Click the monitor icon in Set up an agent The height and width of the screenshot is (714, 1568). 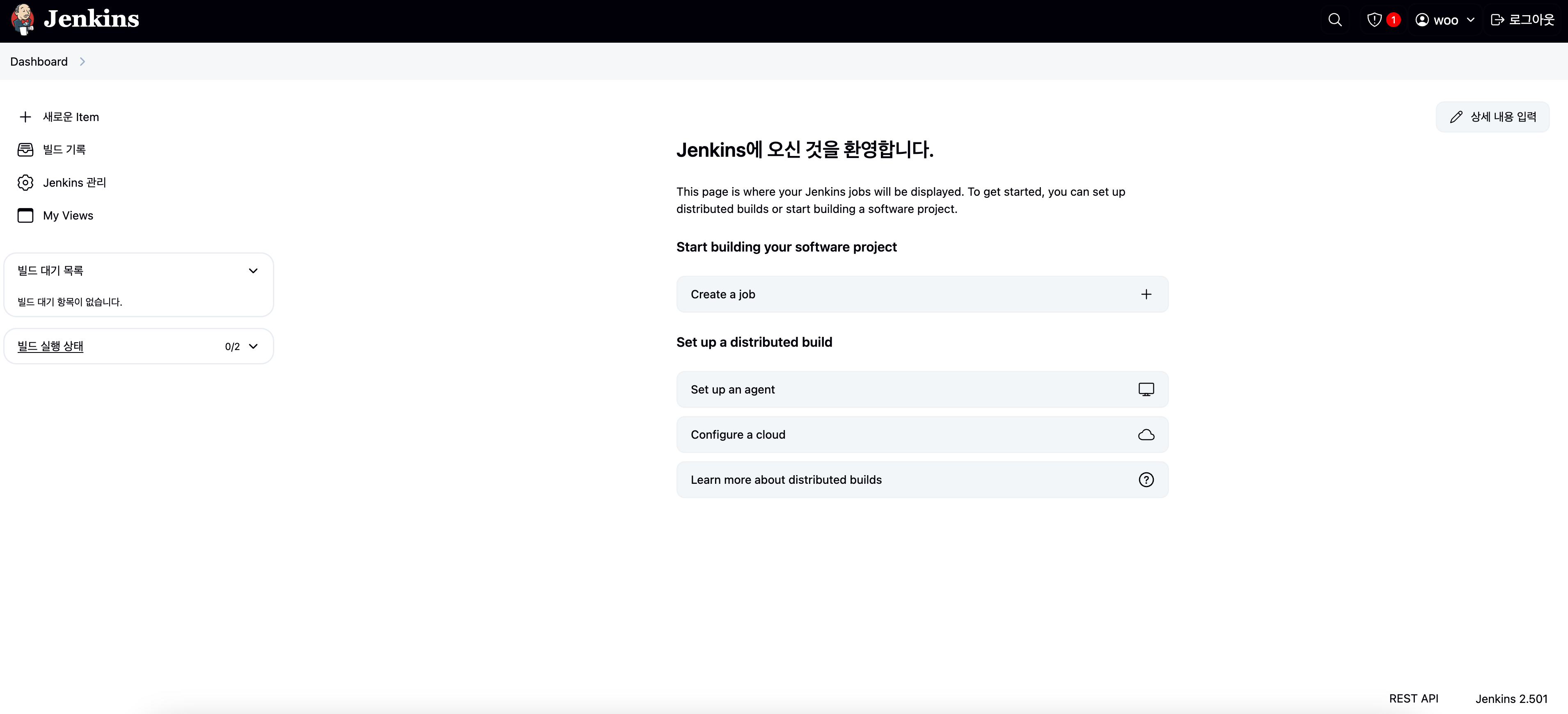click(1146, 389)
